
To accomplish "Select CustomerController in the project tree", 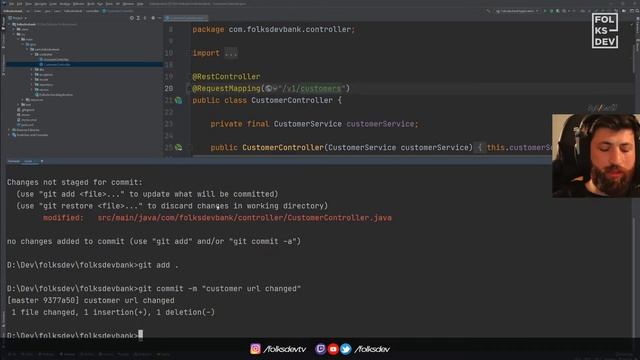I will [x=57, y=64].
